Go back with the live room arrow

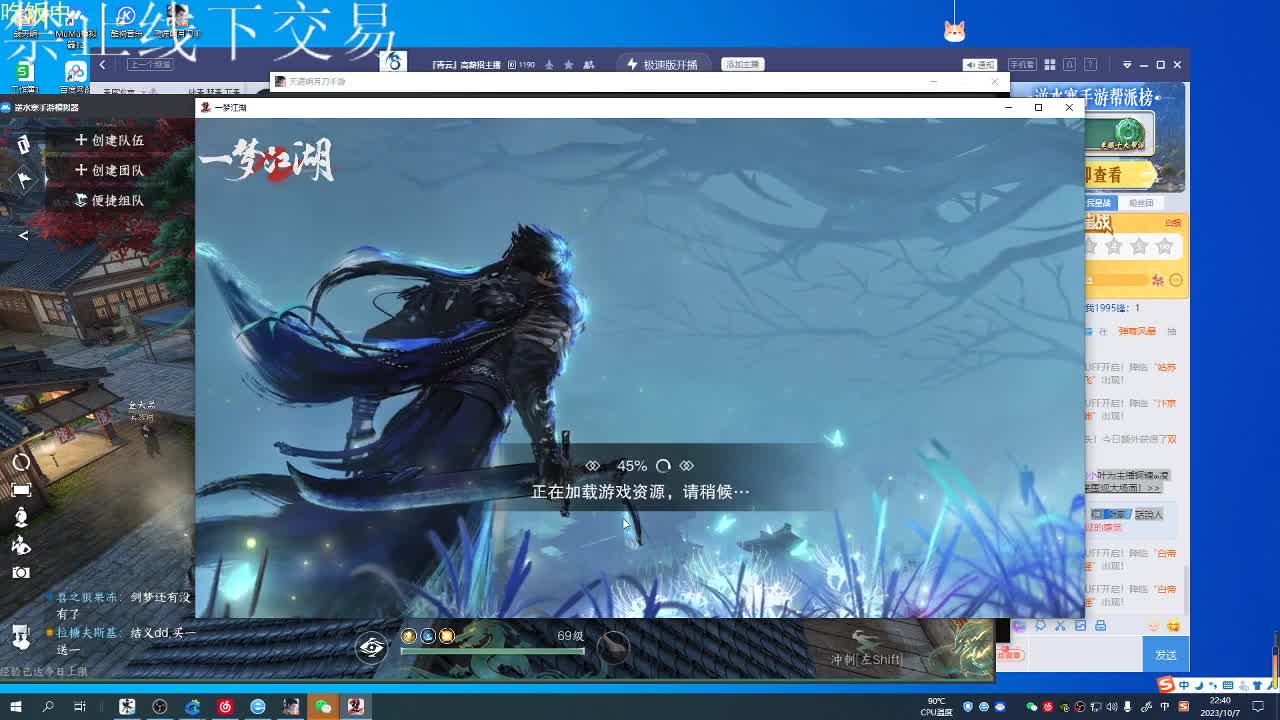click(x=102, y=65)
